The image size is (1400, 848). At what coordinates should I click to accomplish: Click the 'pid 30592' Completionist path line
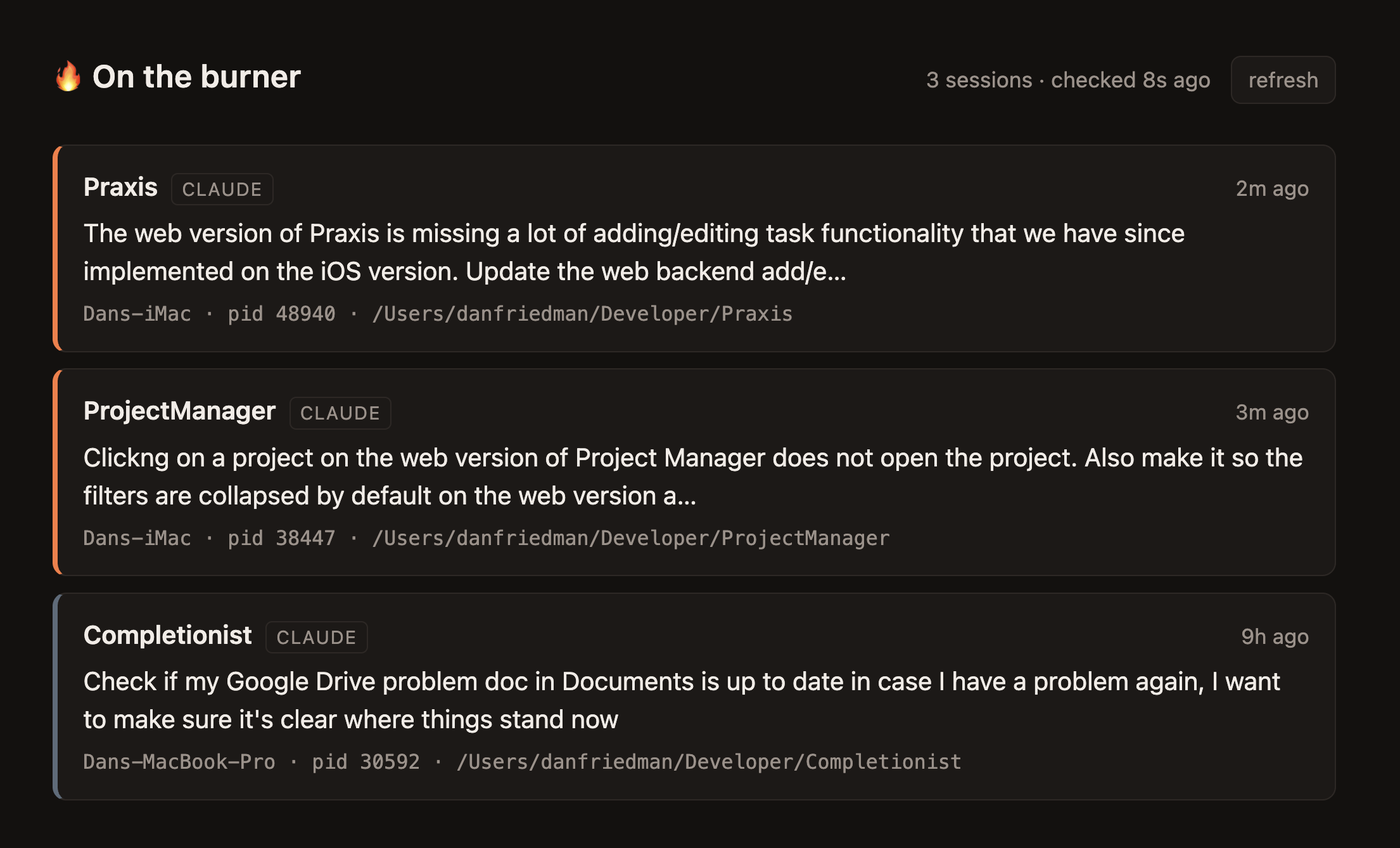(522, 762)
